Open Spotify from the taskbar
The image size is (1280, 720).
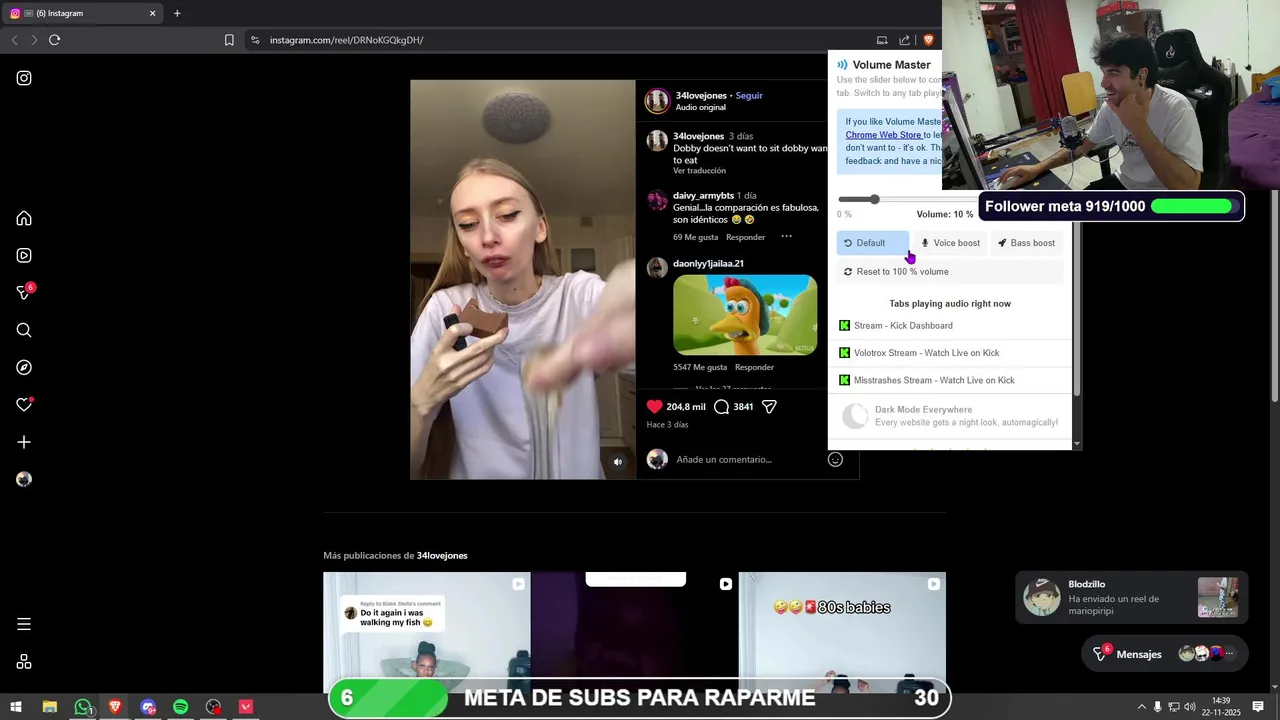coord(181,707)
